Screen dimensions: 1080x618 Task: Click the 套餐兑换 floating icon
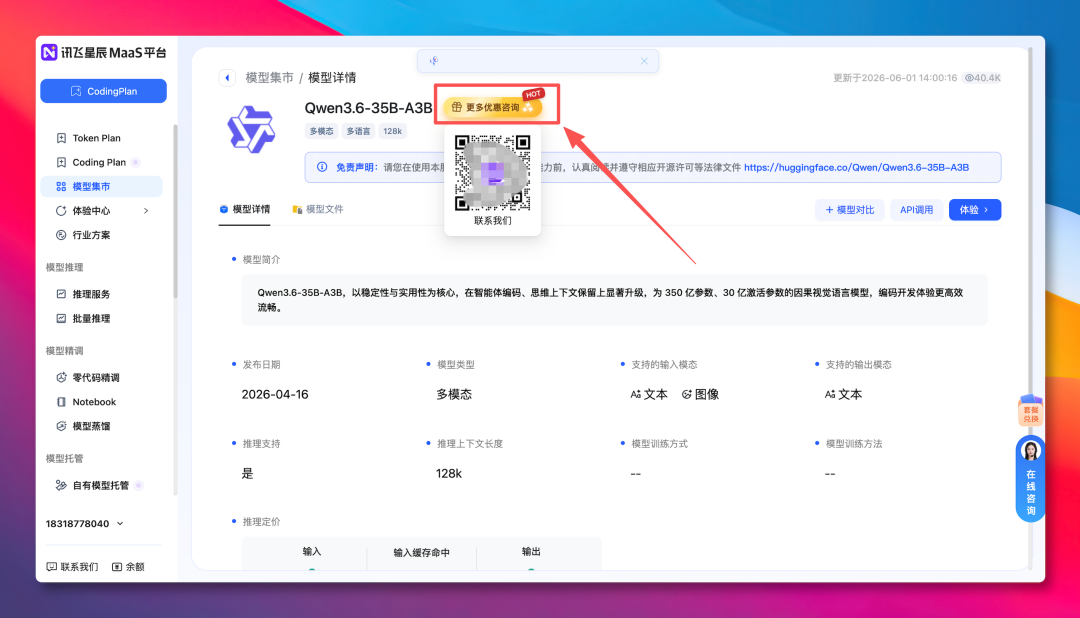(1030, 411)
